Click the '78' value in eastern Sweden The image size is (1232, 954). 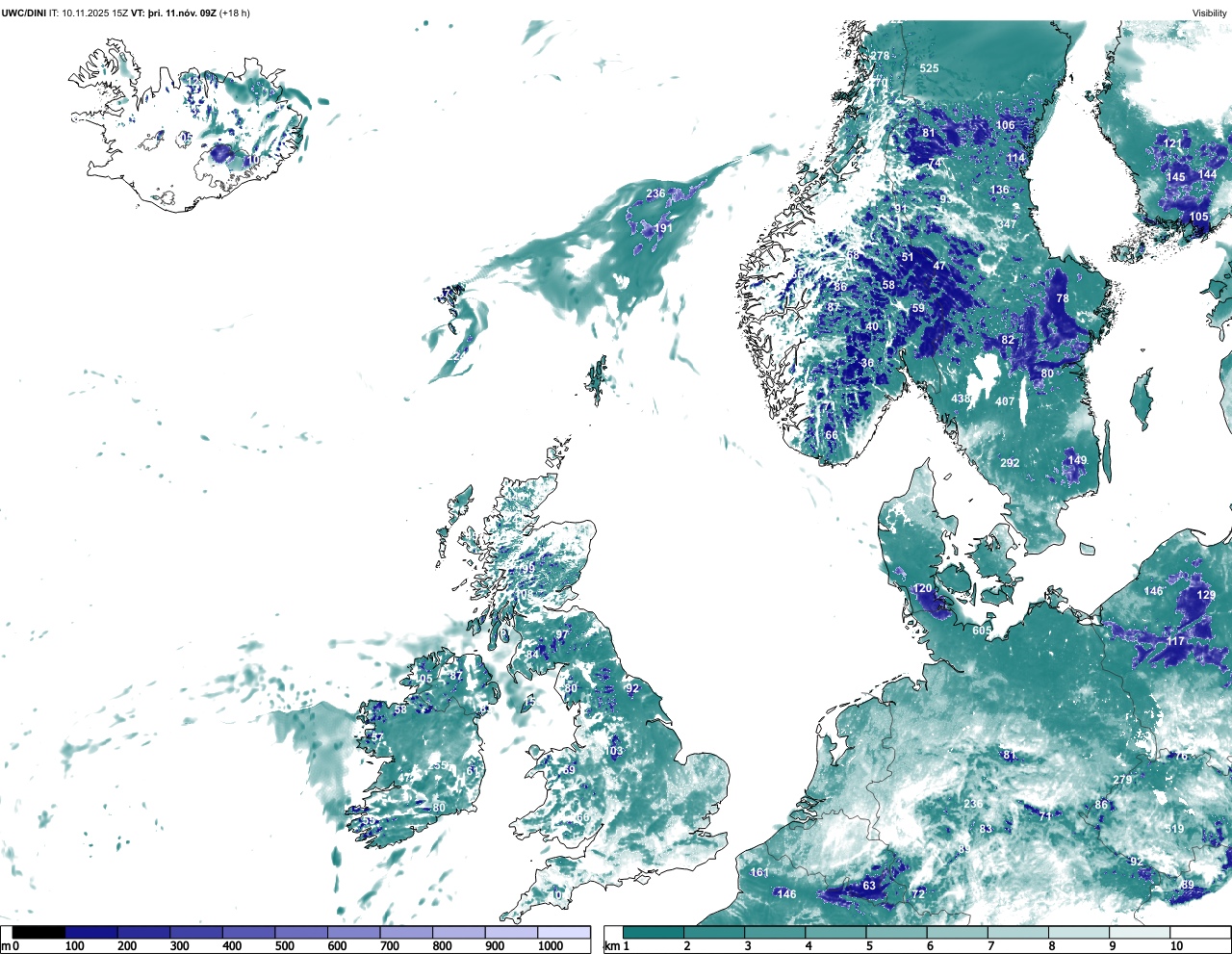tap(1063, 298)
